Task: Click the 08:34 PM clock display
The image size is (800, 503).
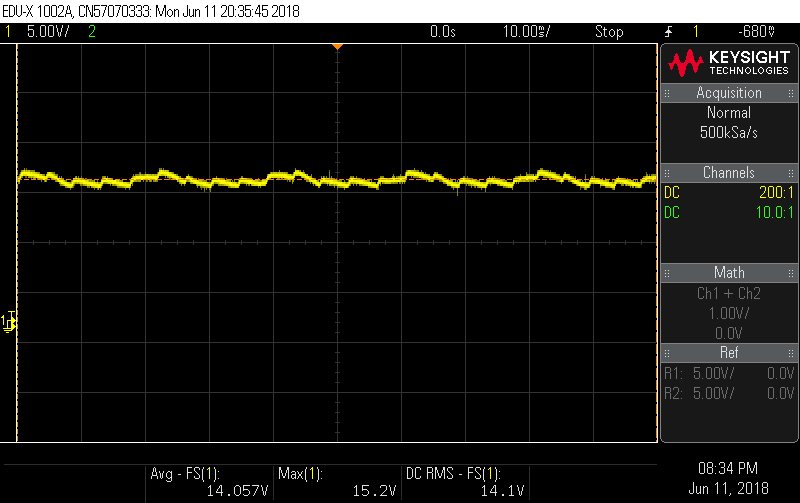Action: pos(728,468)
